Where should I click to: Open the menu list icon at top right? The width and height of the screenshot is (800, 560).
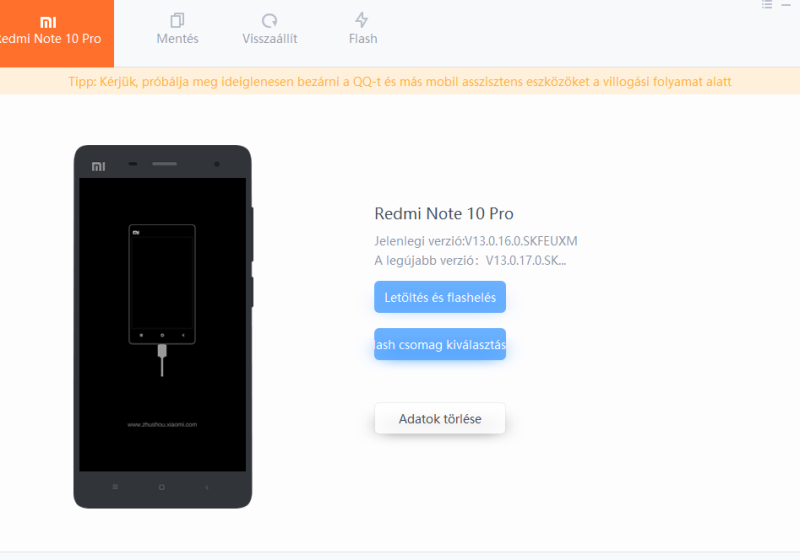coord(767,5)
